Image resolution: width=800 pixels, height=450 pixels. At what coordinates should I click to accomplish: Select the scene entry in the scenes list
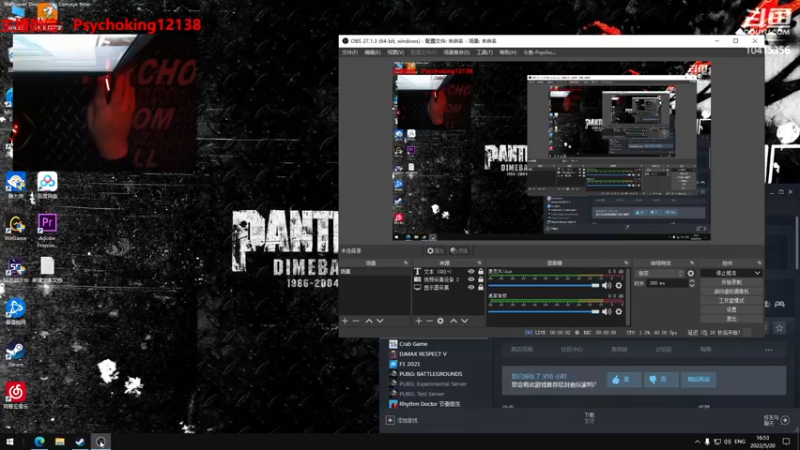(374, 271)
